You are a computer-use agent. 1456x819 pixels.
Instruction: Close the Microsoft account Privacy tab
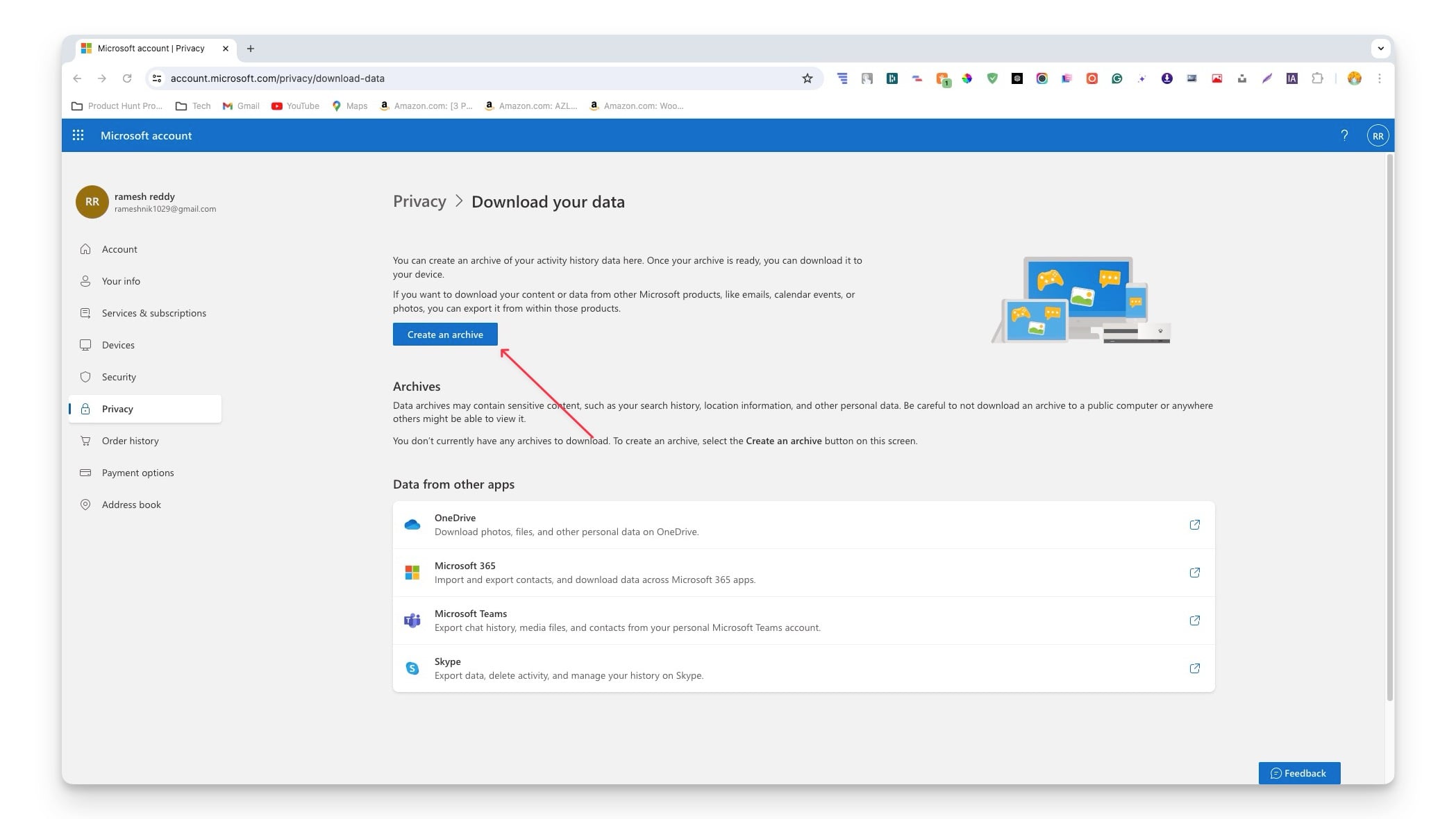(x=226, y=49)
